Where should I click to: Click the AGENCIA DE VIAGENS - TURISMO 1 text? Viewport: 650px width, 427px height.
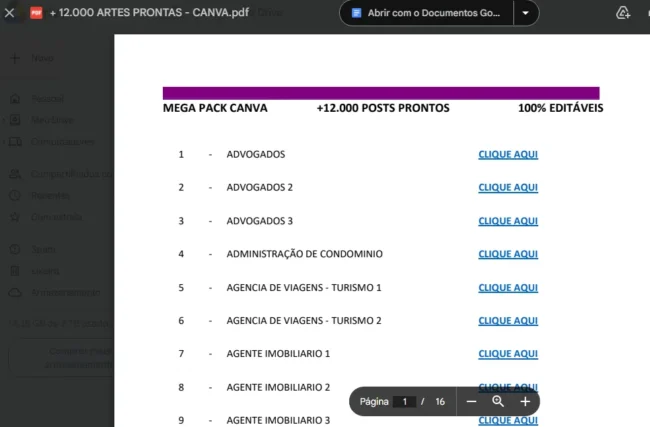(304, 288)
